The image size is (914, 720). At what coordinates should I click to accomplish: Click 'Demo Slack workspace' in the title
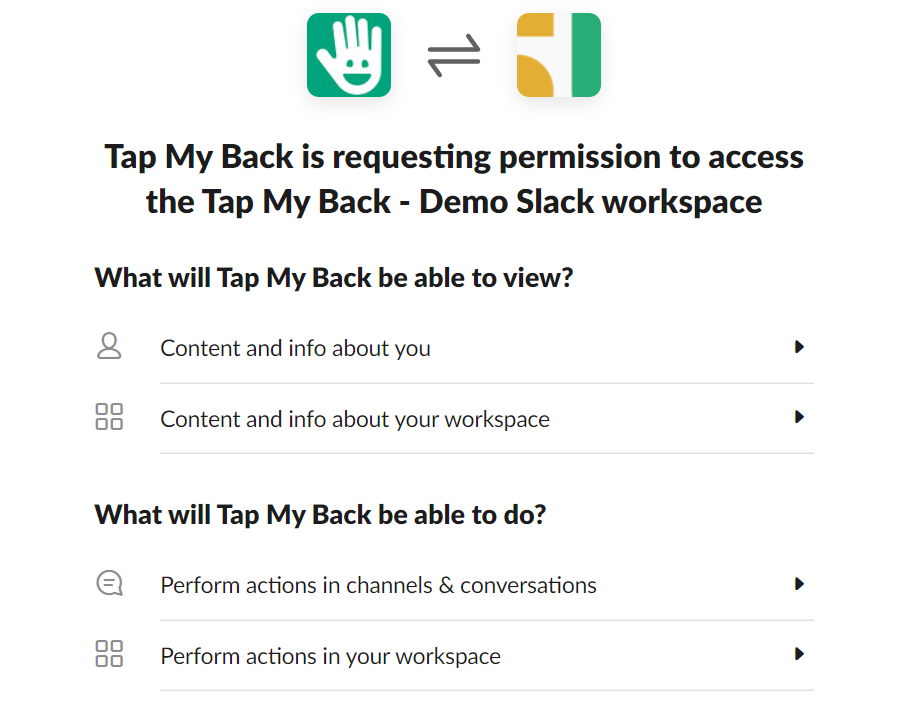(590, 202)
